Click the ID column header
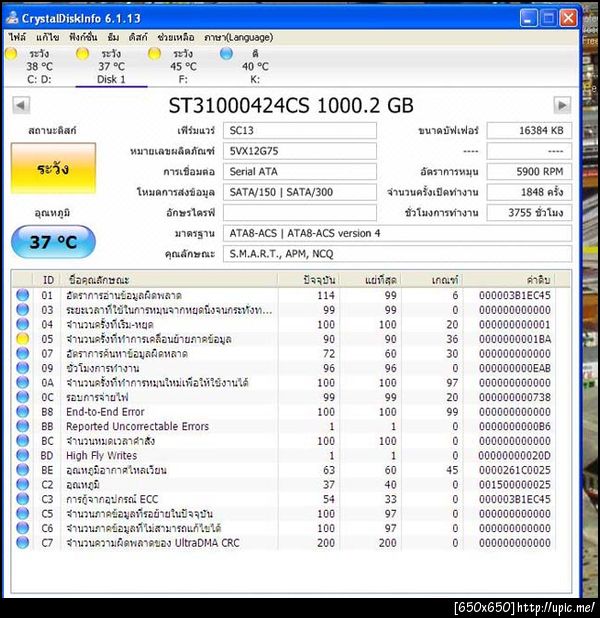 coord(48,280)
